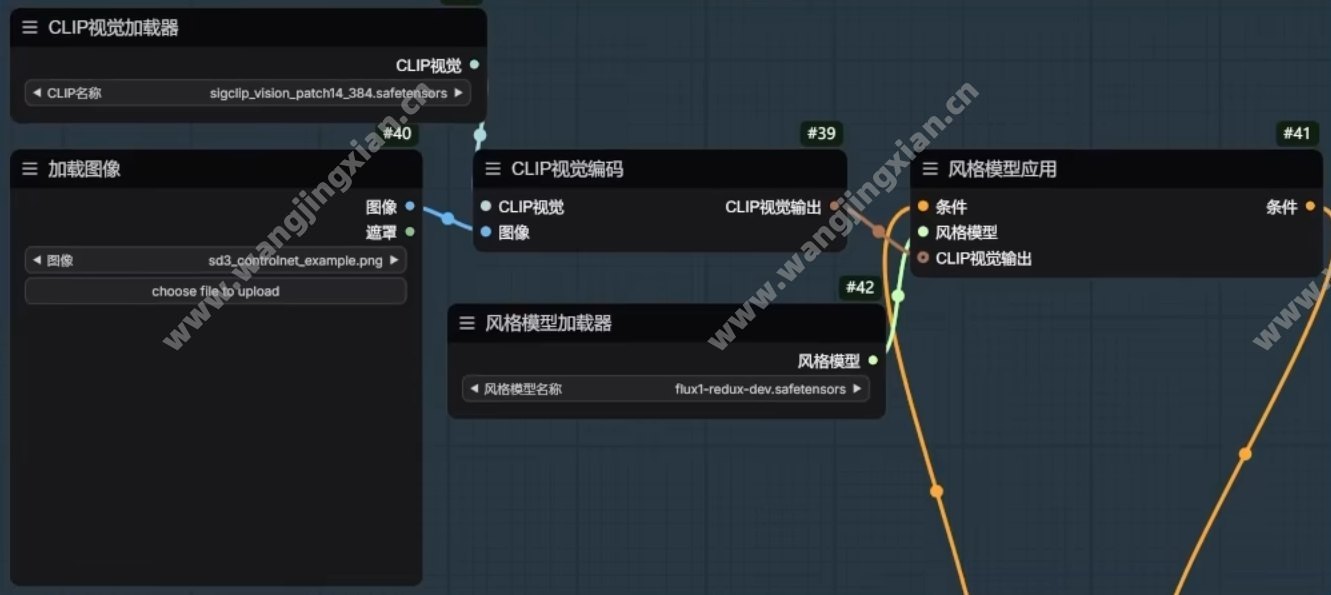Open menu icon of CLIP视觉编码 node

tap(492, 169)
